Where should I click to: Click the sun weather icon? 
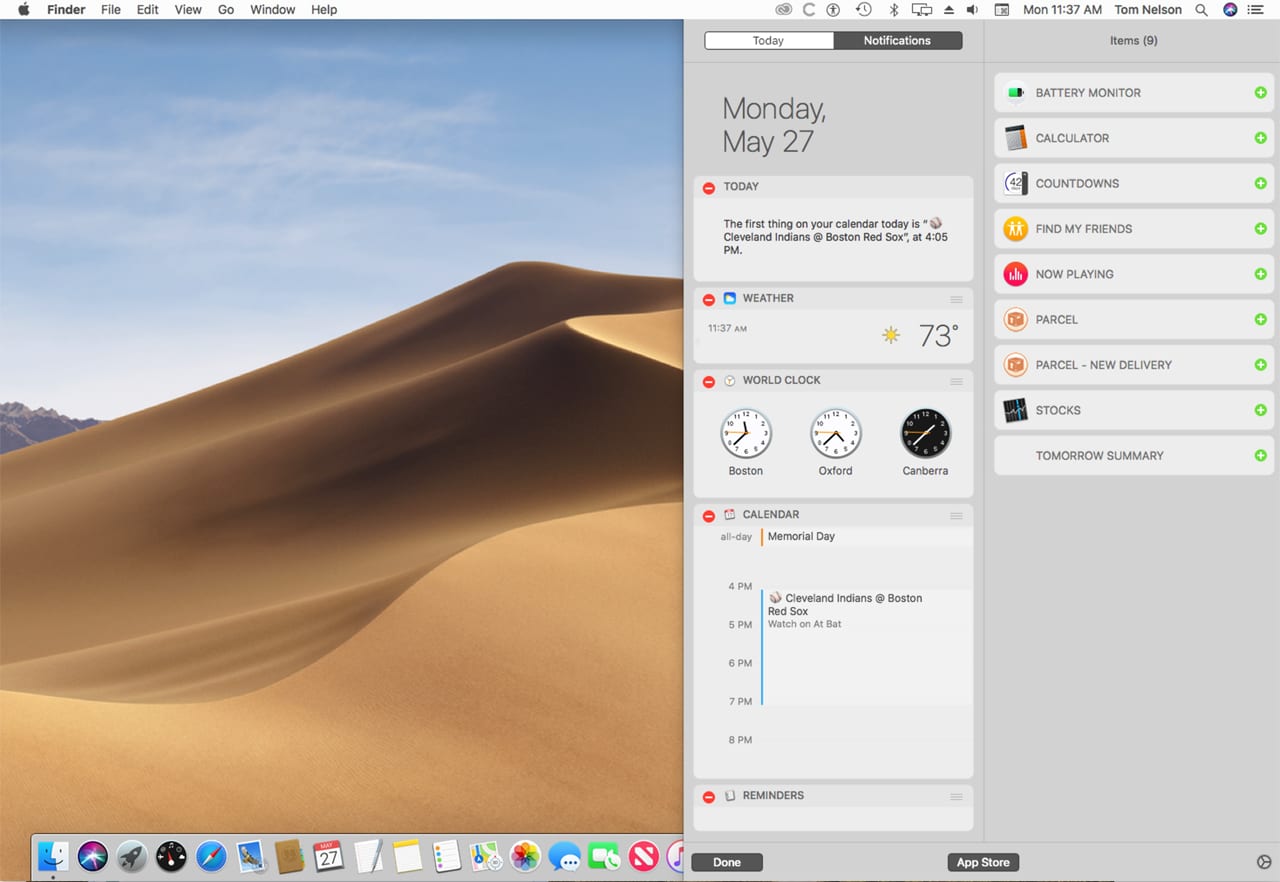click(x=890, y=336)
